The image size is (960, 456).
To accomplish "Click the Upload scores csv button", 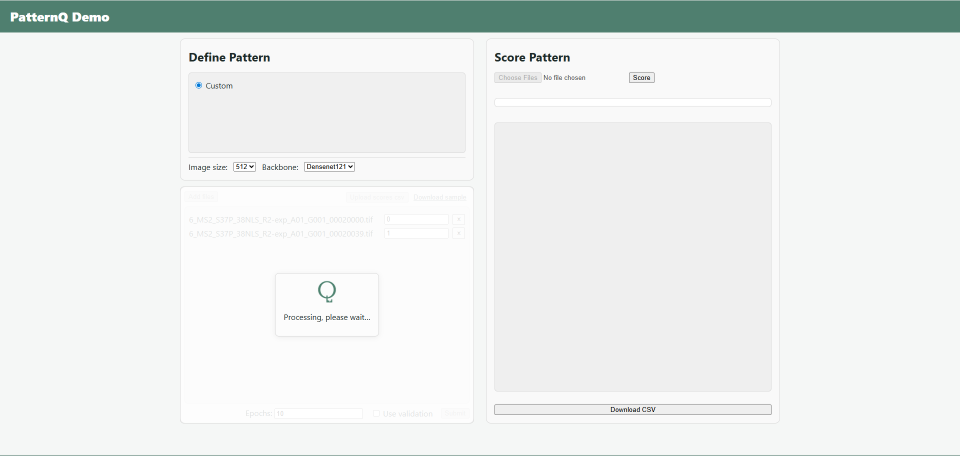I will [376, 197].
